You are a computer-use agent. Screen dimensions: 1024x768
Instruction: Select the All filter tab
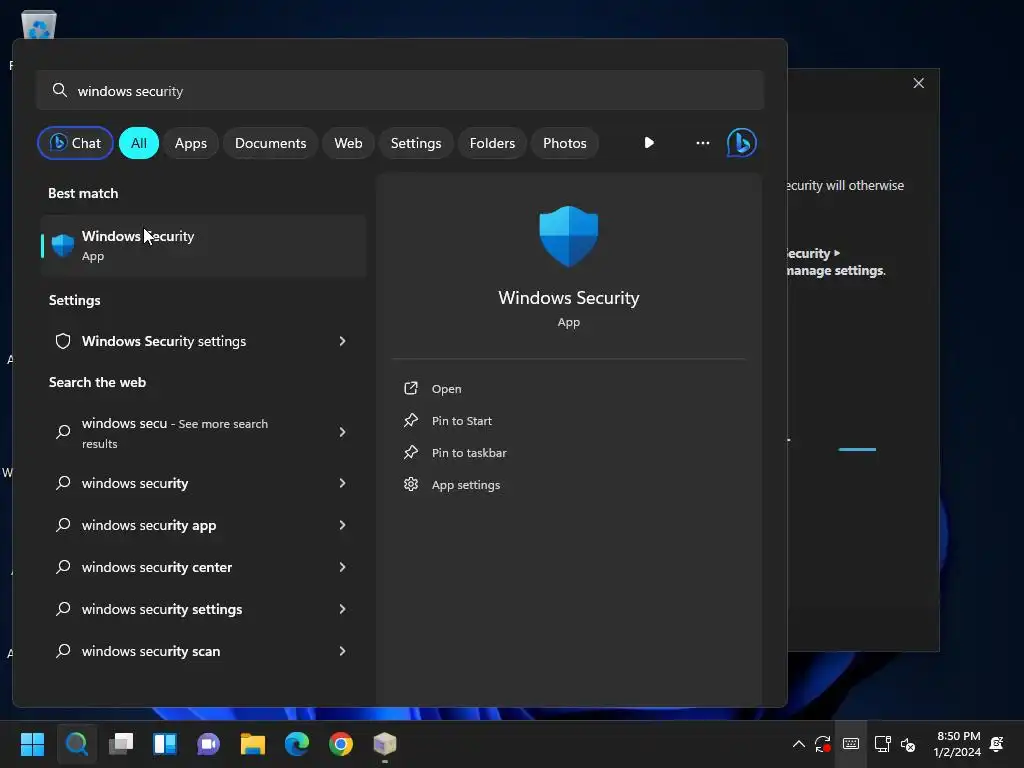point(138,143)
